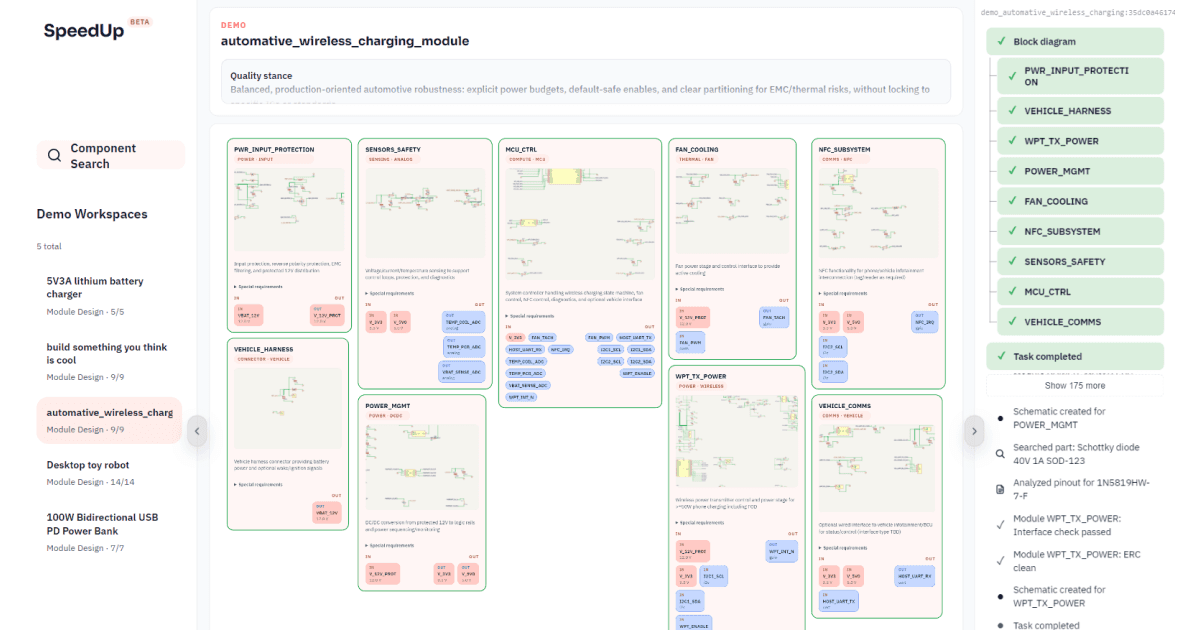
Task: Click the left collapse arrow button
Action: click(197, 431)
